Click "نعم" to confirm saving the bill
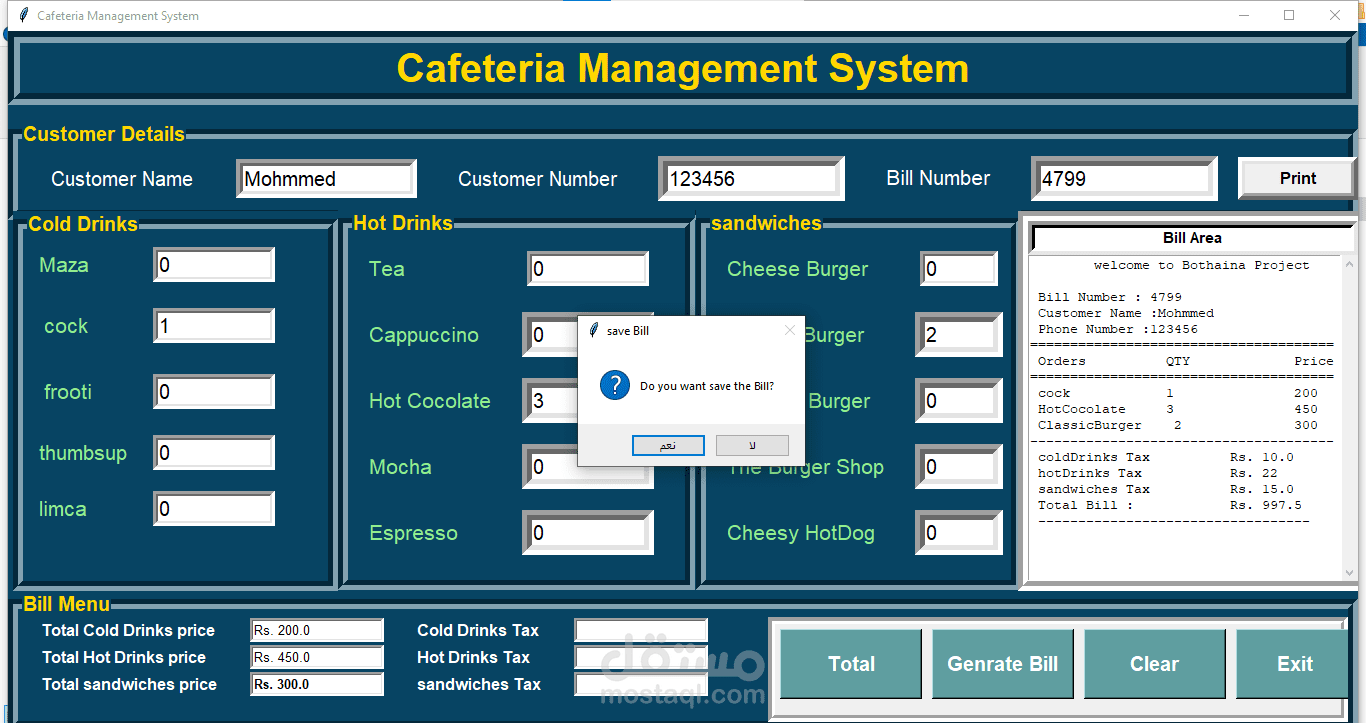 click(667, 445)
